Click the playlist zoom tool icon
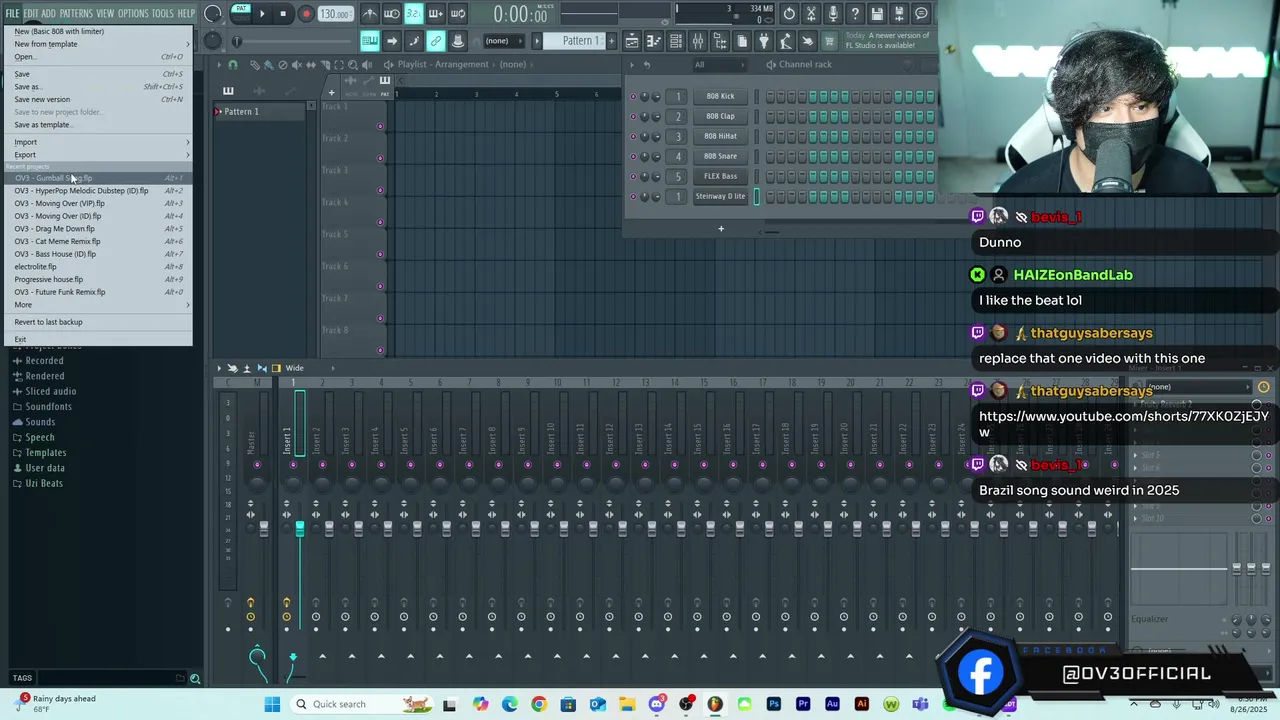Screen dimensions: 1280x720 point(353,64)
